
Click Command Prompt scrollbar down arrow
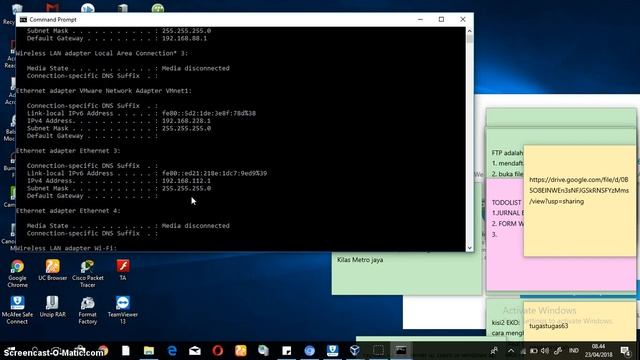click(x=469, y=248)
